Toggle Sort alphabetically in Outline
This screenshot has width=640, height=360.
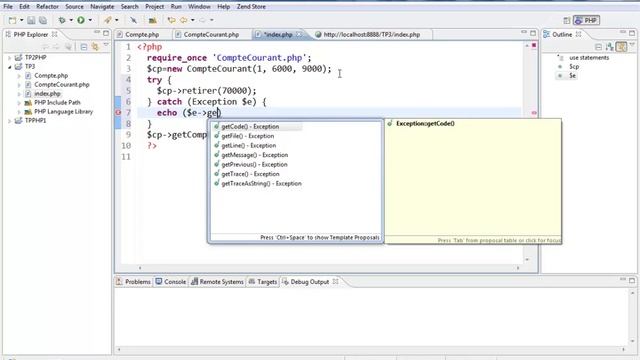[609, 47]
